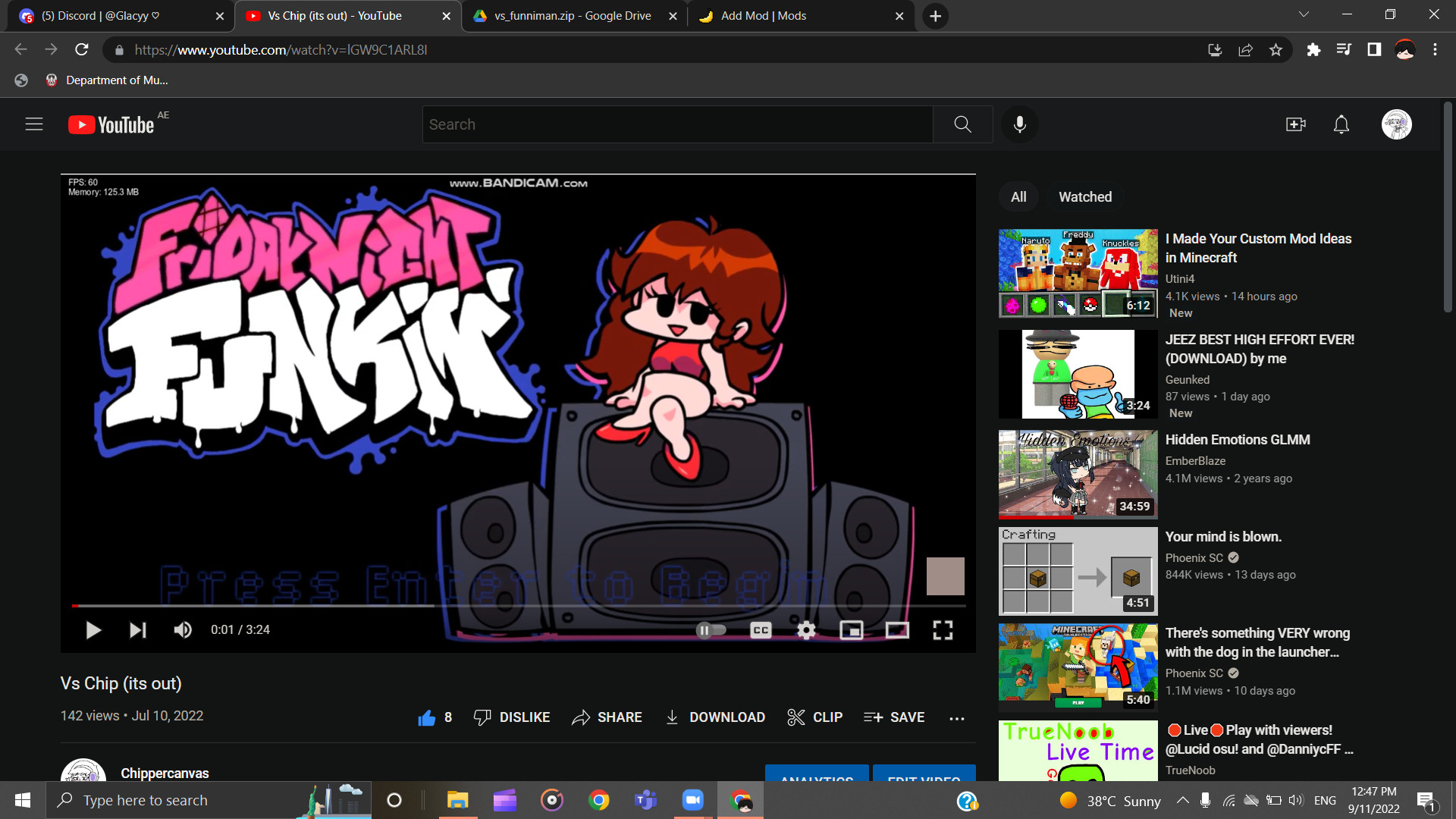This screenshot has width=1456, height=819.
Task: Click the search magnifier button
Action: click(963, 124)
